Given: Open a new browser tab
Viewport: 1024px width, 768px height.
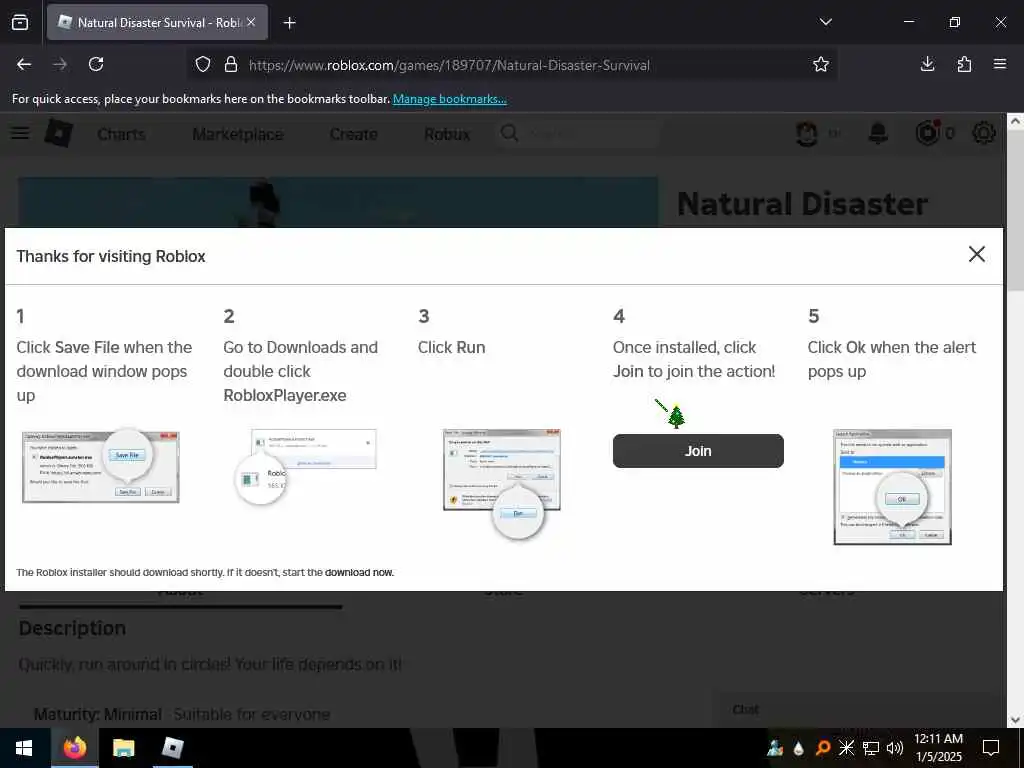Looking at the screenshot, I should (289, 23).
